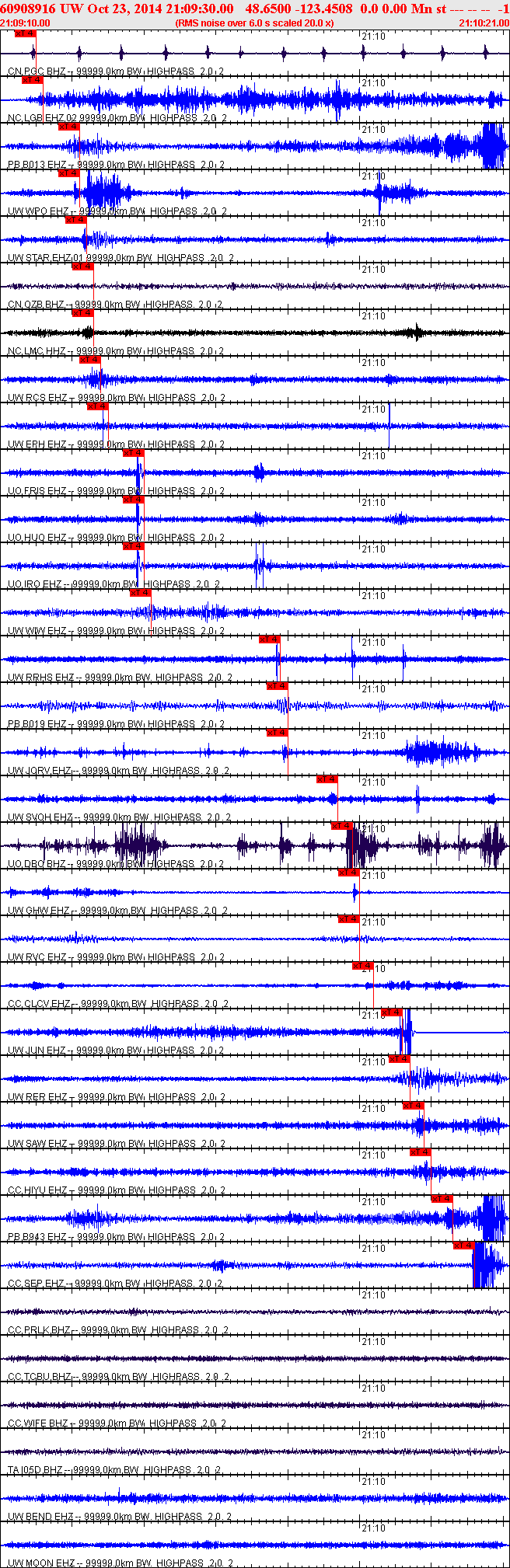Select the pick flag on the UW.SAW trace
This screenshot has height=1568, width=510.
(x=414, y=1106)
